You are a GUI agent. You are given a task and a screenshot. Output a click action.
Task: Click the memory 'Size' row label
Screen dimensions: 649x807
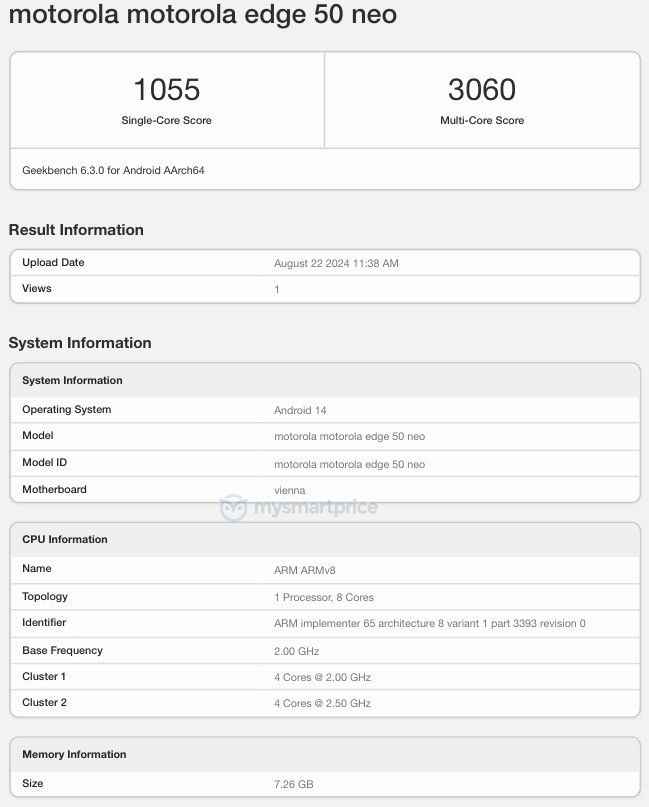pyautogui.click(x=32, y=783)
